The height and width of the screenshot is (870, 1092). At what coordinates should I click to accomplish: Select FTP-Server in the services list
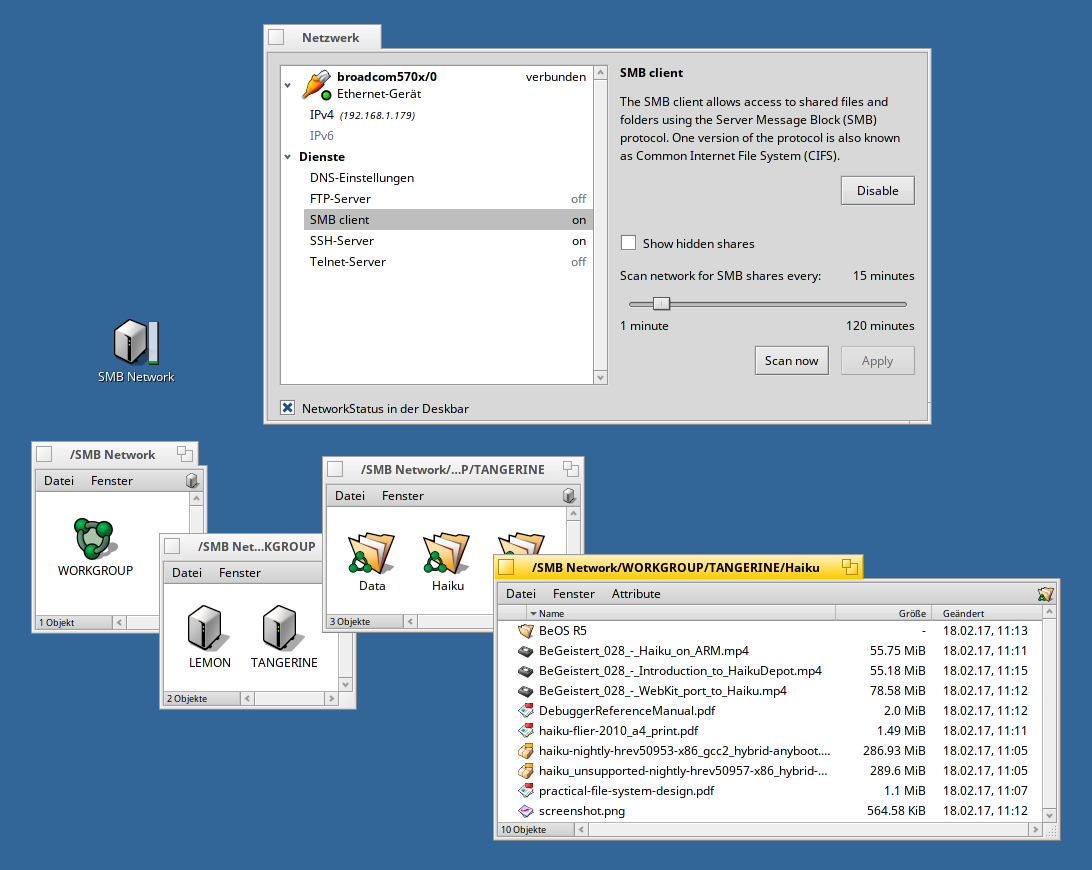448,199
